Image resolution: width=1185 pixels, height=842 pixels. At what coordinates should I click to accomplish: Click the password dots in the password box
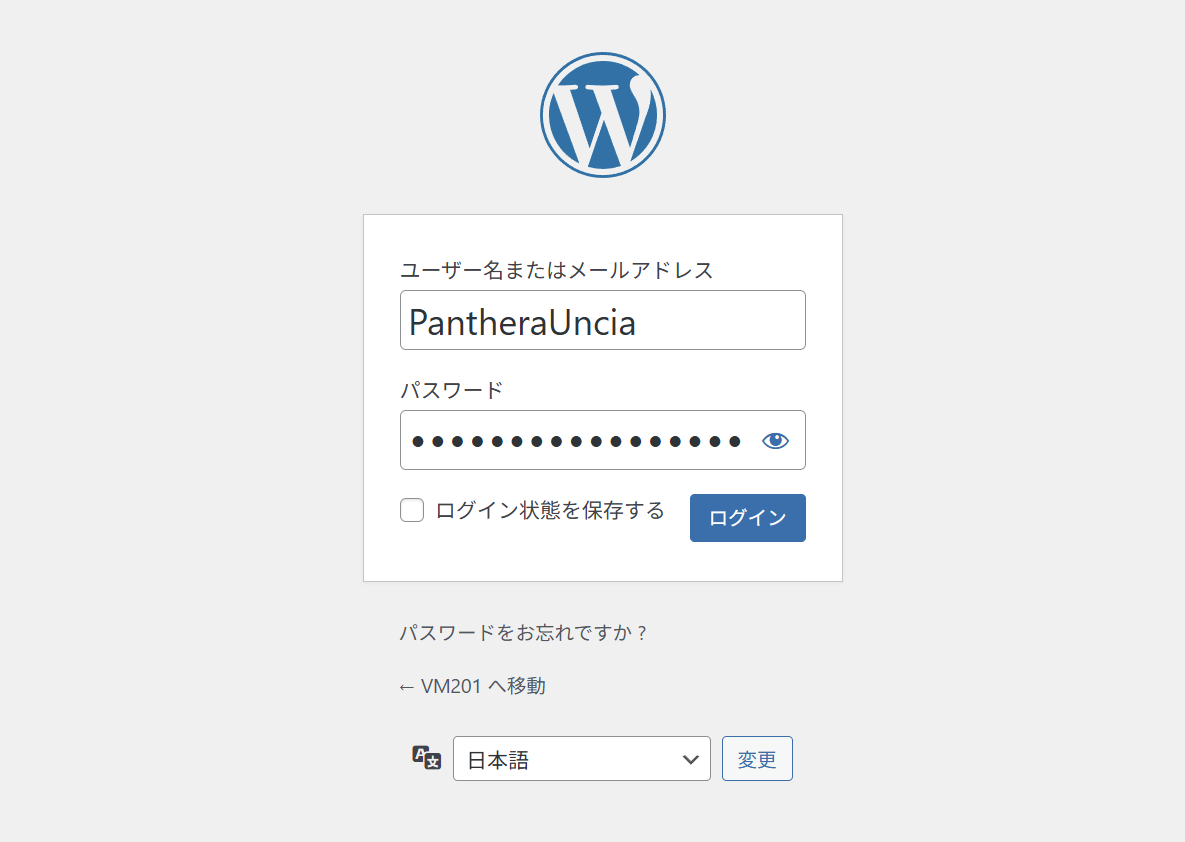pyautogui.click(x=576, y=441)
